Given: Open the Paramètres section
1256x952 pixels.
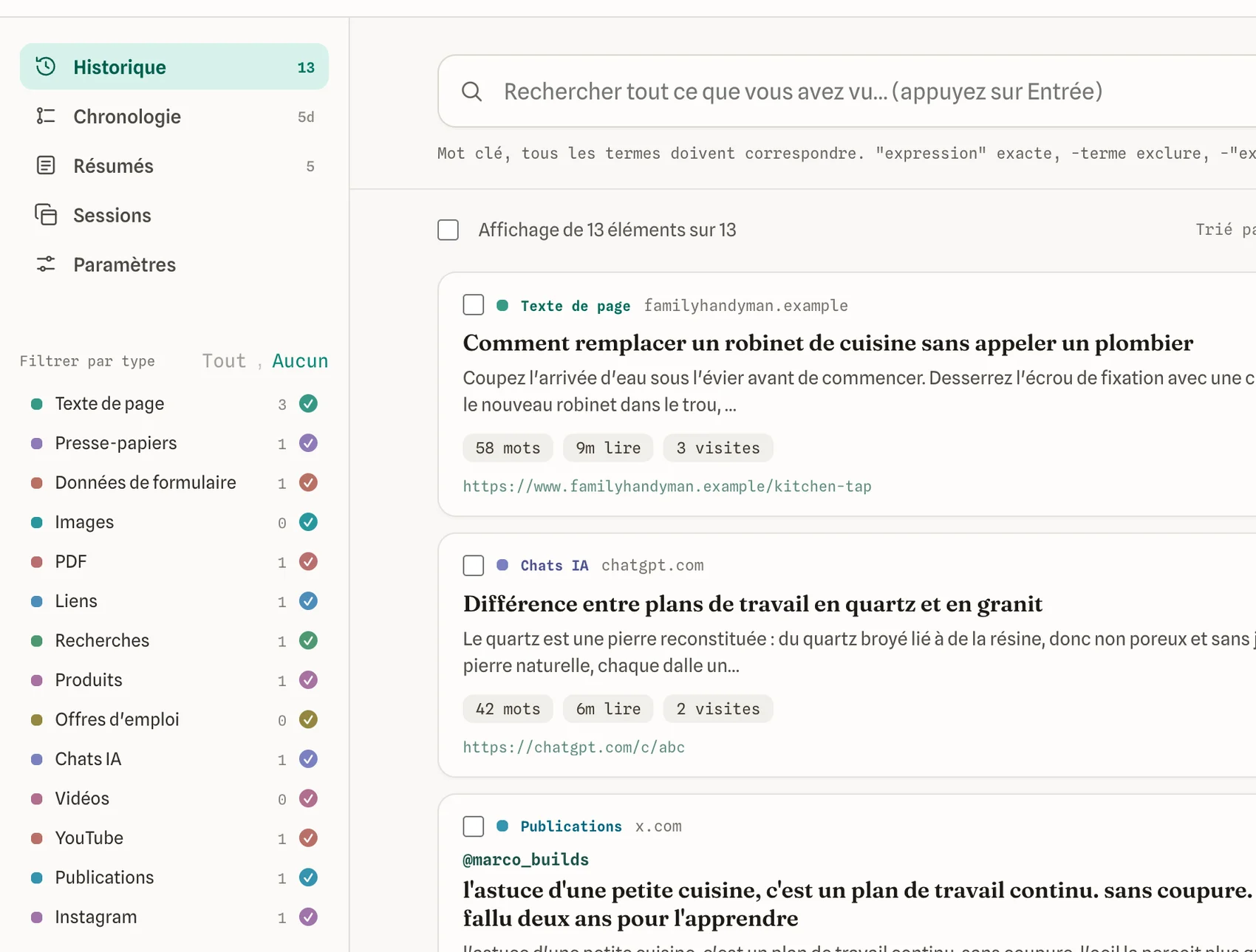Looking at the screenshot, I should 174,264.
